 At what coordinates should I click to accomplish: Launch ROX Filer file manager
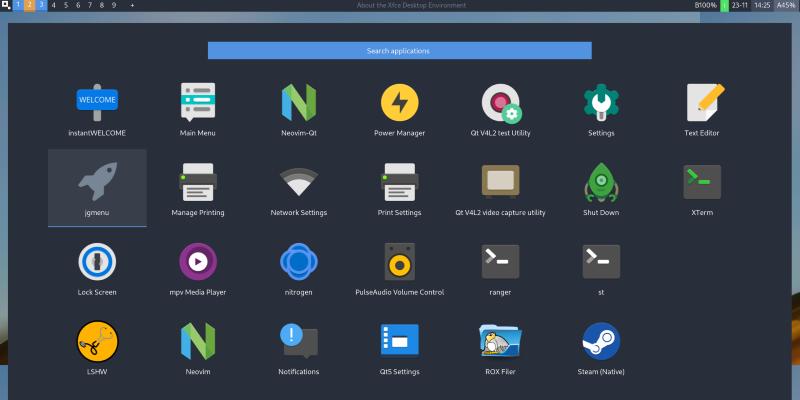(x=500, y=341)
